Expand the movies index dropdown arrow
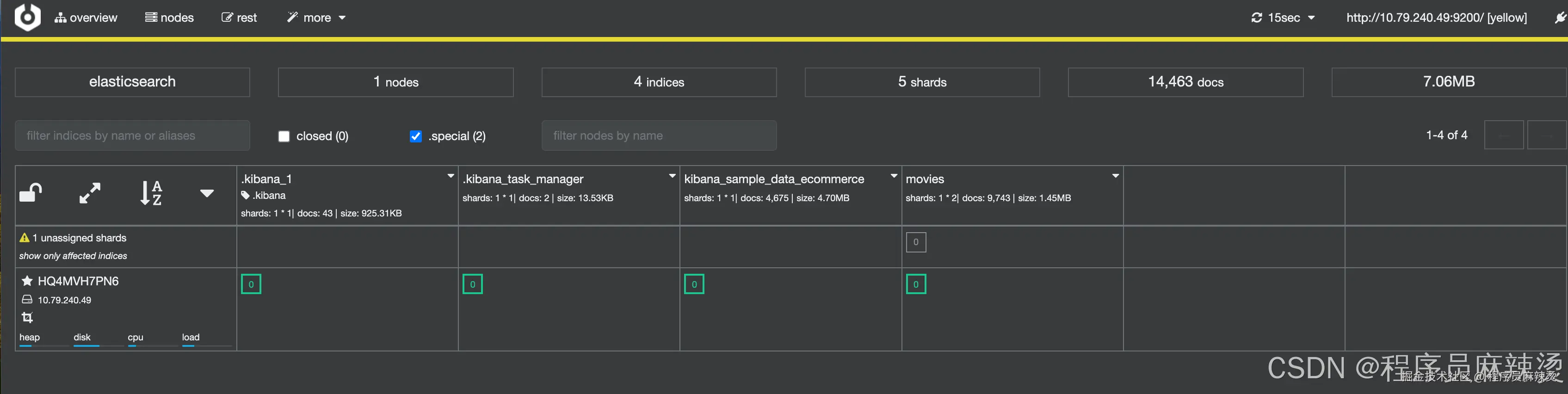 pos(1115,176)
